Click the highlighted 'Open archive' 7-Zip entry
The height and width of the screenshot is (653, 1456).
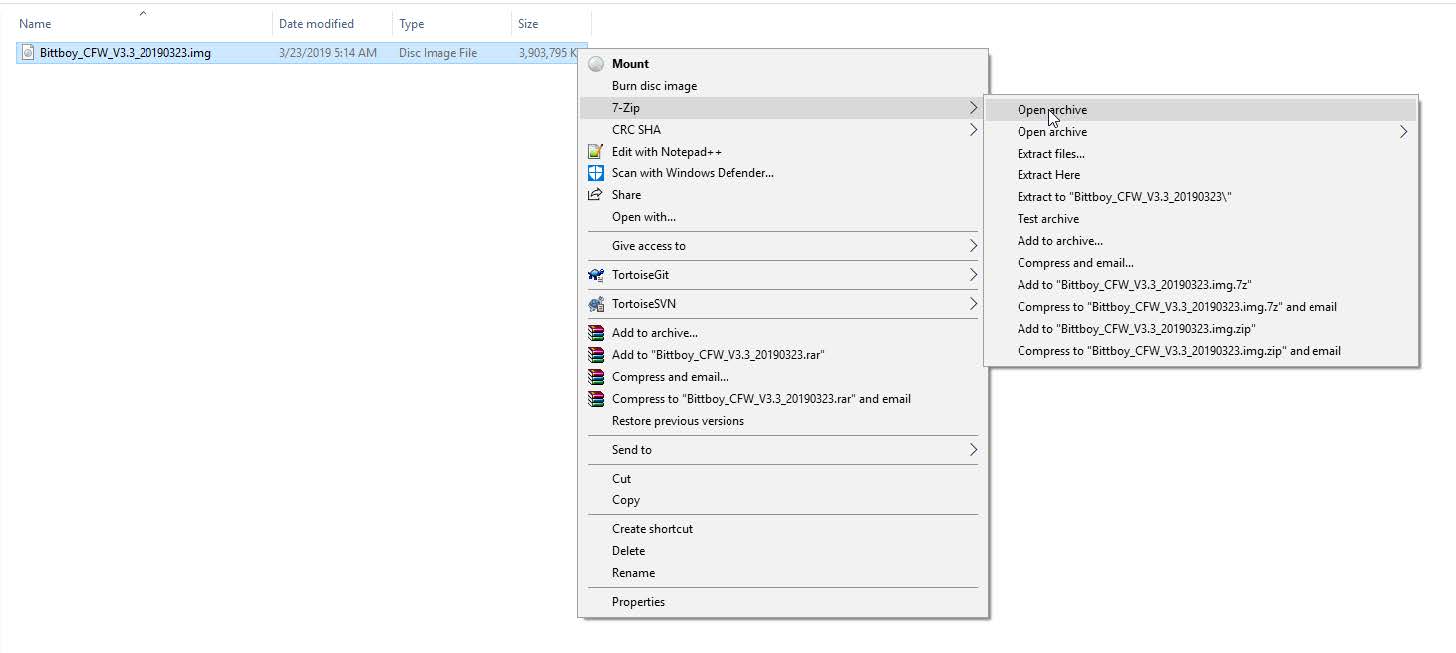pyautogui.click(x=1201, y=110)
